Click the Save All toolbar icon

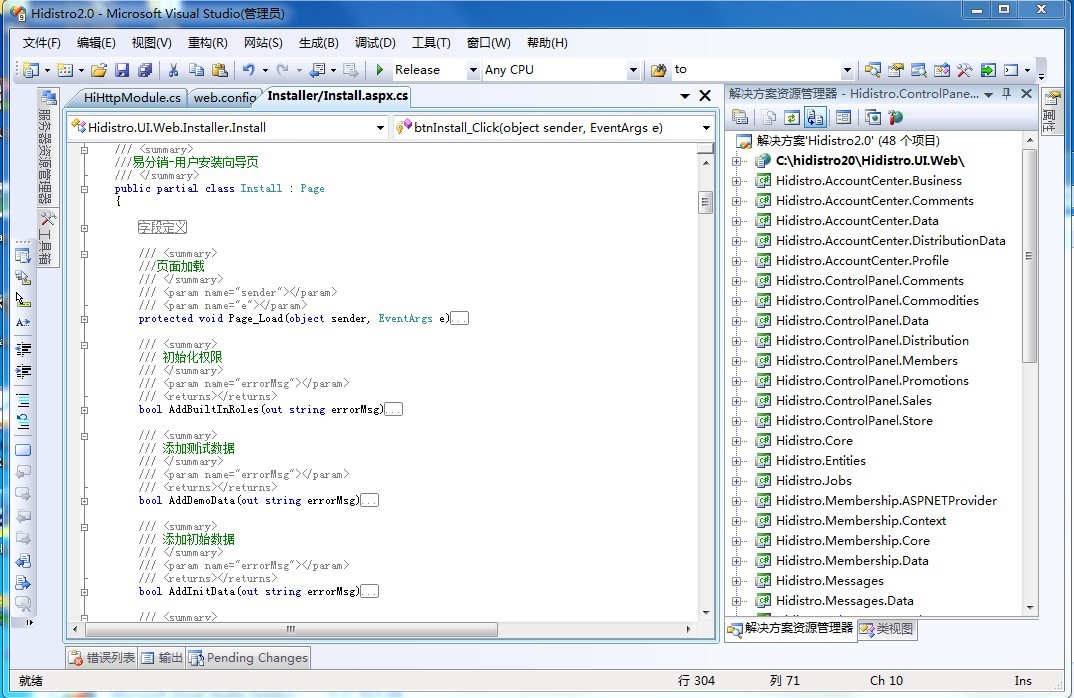coord(145,70)
